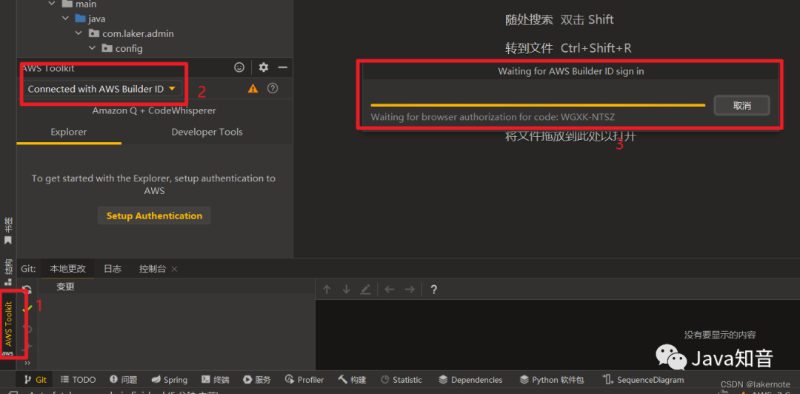
Task: Click the orange warning triangle icon
Action: (253, 89)
